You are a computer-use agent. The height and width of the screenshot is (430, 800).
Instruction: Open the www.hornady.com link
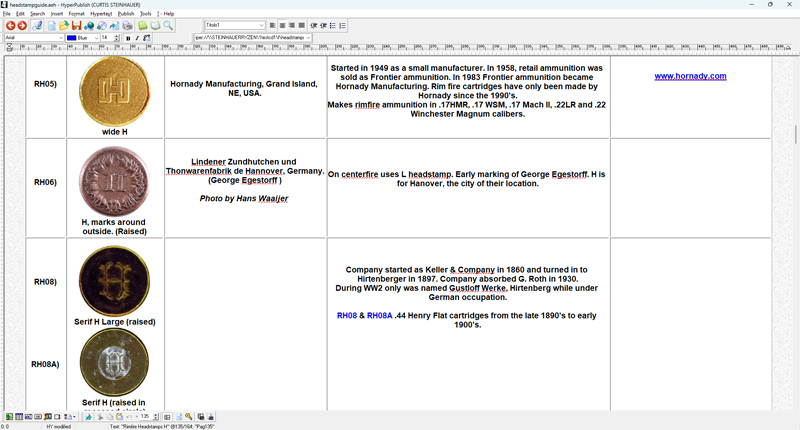690,76
